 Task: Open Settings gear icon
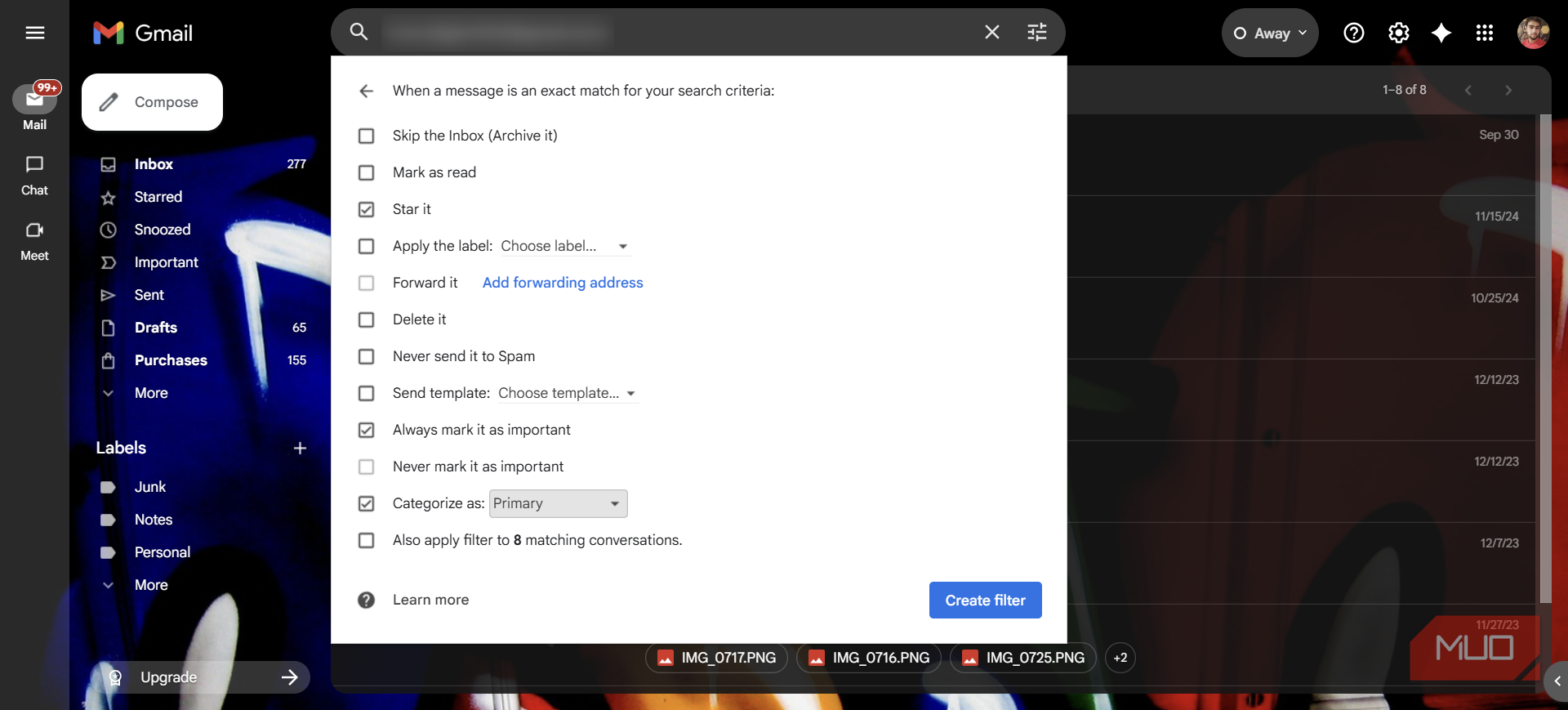1398,33
